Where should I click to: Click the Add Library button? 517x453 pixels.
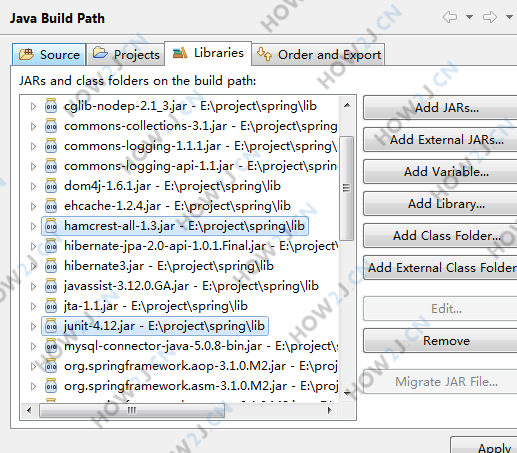point(440,204)
